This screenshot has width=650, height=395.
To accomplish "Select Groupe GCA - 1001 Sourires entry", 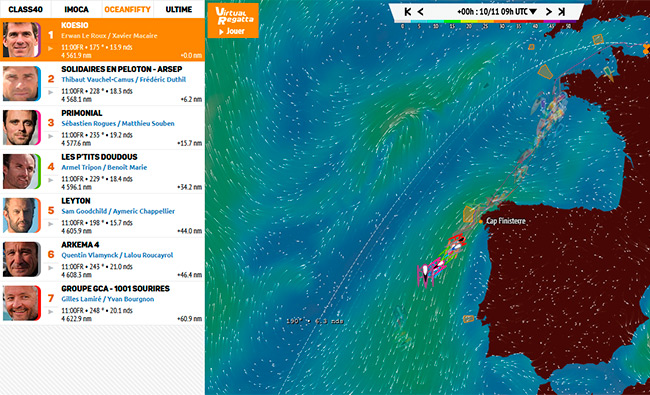I will tap(102, 303).
